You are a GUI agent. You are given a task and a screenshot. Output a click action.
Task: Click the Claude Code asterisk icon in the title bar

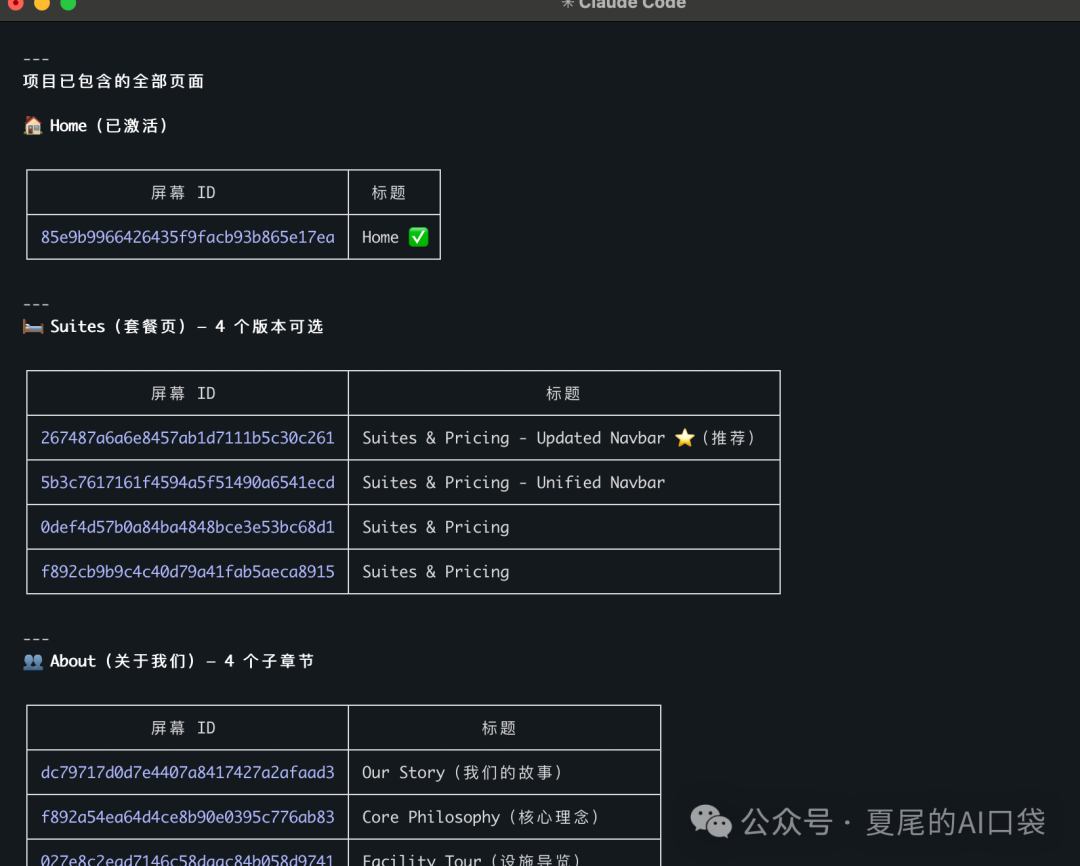pyautogui.click(x=570, y=4)
